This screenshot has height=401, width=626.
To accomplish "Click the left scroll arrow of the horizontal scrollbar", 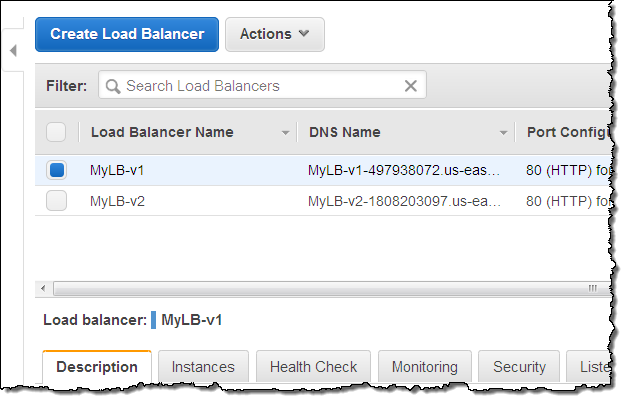I will coord(42,289).
